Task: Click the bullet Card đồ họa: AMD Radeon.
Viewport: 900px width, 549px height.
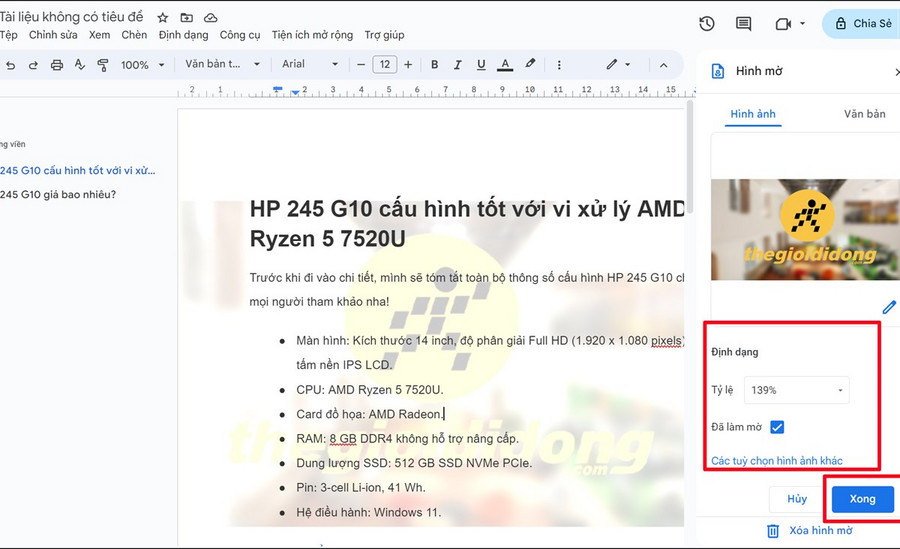Action: [x=370, y=414]
